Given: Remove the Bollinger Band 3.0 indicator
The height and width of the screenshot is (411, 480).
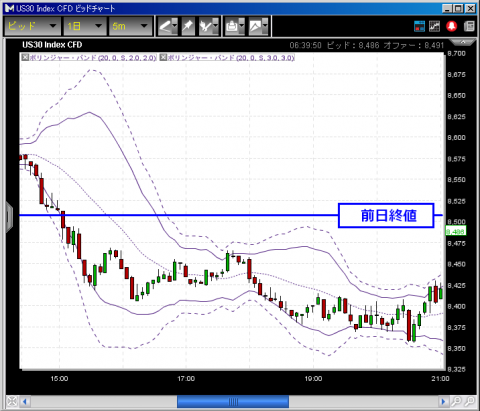Looking at the screenshot, I should point(163,57).
